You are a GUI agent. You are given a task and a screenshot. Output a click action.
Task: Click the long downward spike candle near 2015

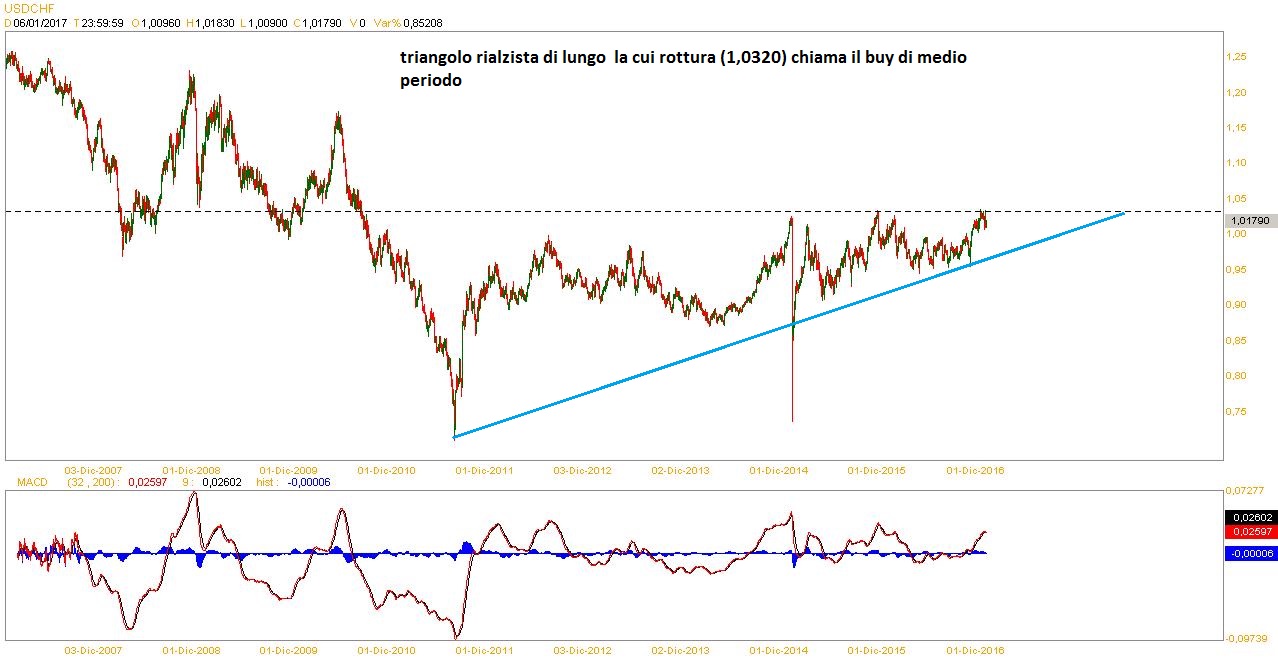tap(792, 380)
